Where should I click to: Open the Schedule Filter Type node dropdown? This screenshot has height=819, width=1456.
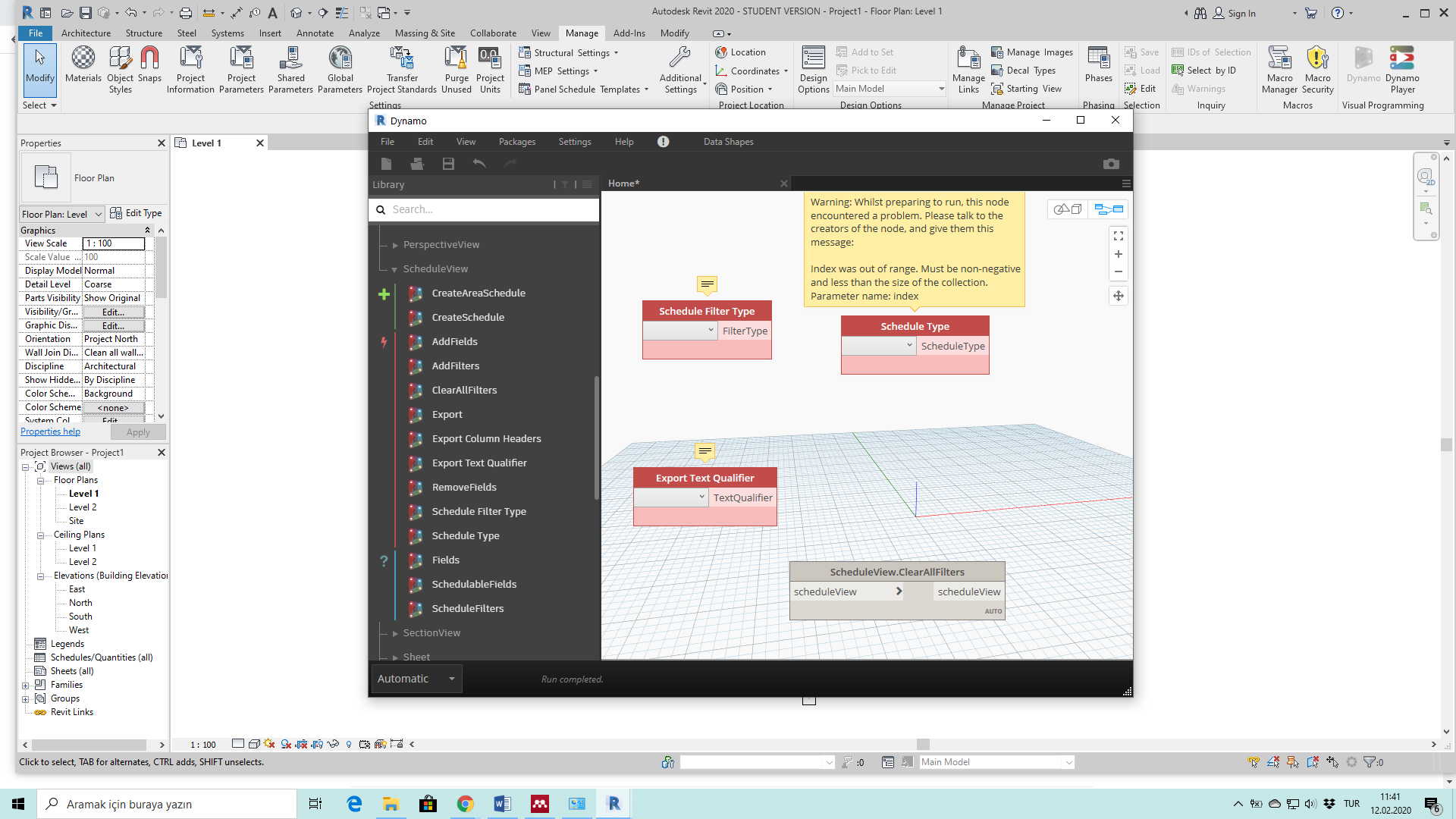click(679, 331)
